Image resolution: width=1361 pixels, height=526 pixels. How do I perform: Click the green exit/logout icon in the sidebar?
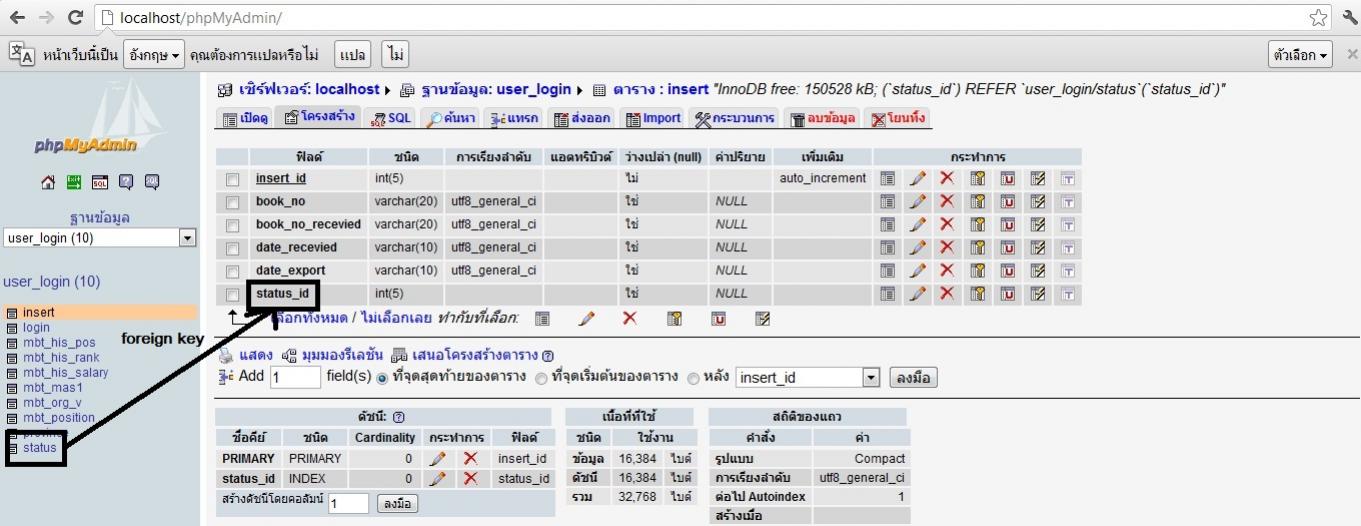coord(73,183)
